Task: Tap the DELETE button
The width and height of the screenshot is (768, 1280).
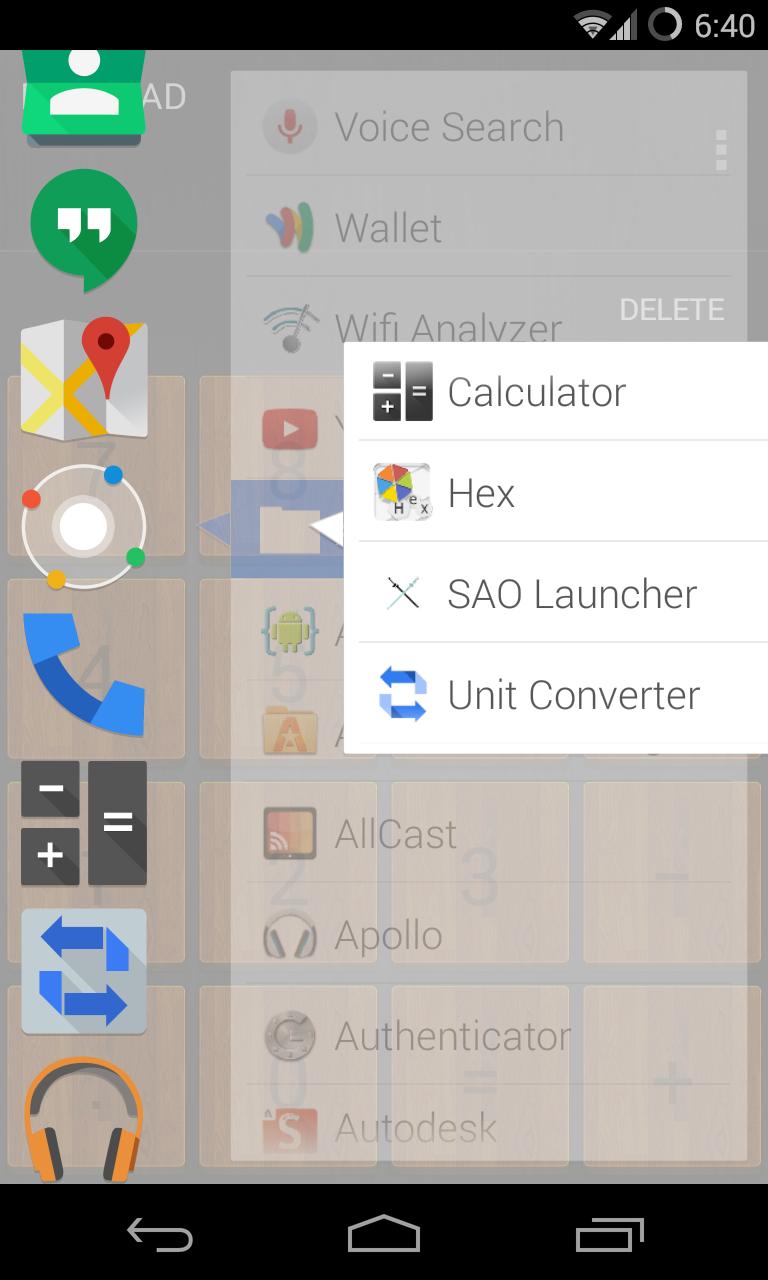Action: (672, 310)
